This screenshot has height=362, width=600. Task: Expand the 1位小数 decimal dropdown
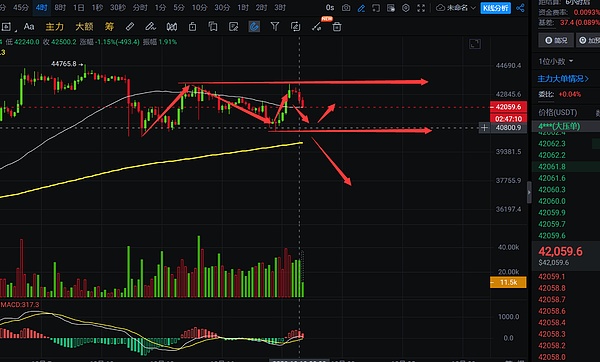pyautogui.click(x=556, y=61)
